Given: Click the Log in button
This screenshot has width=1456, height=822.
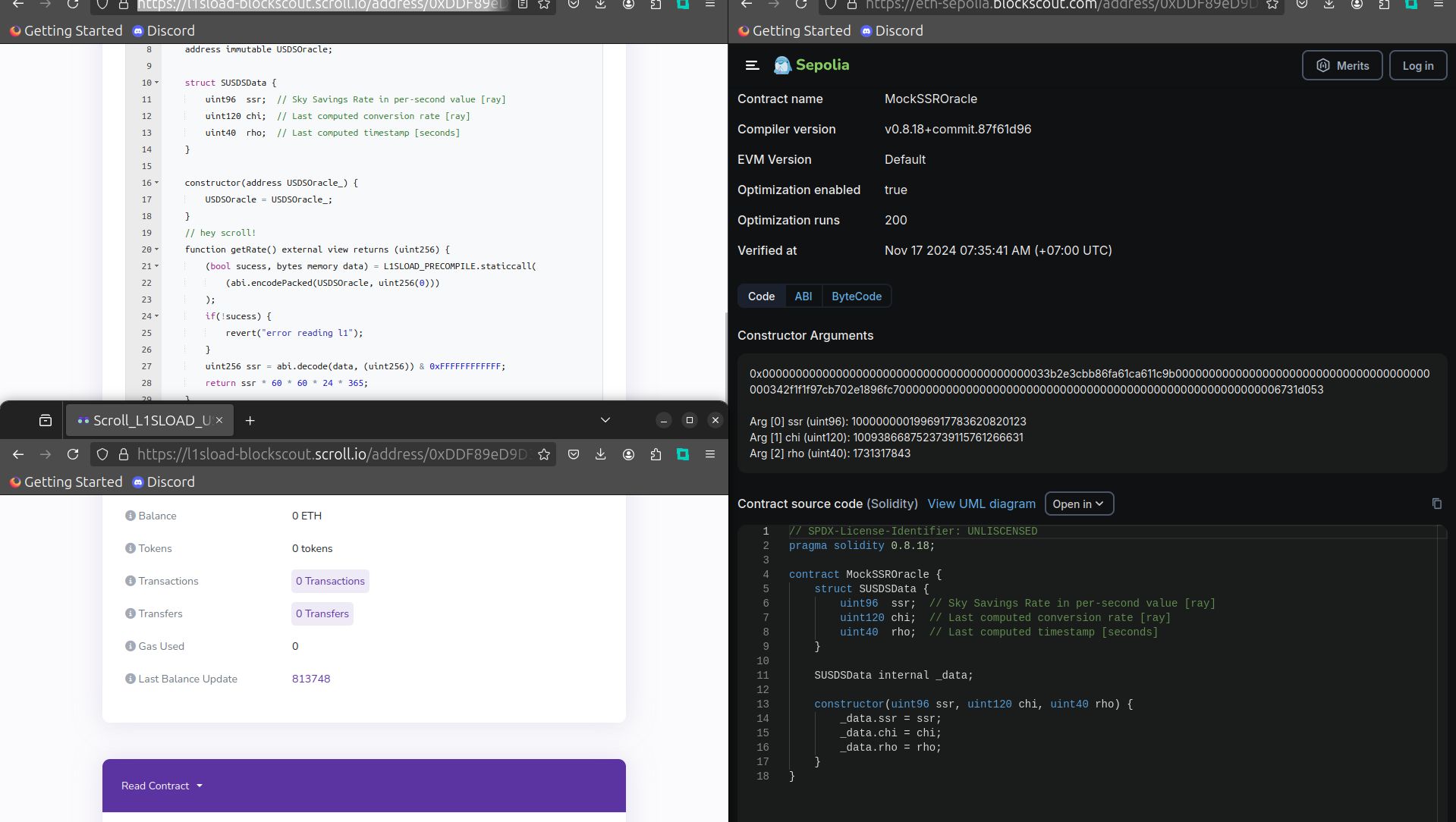Looking at the screenshot, I should tap(1417, 65).
